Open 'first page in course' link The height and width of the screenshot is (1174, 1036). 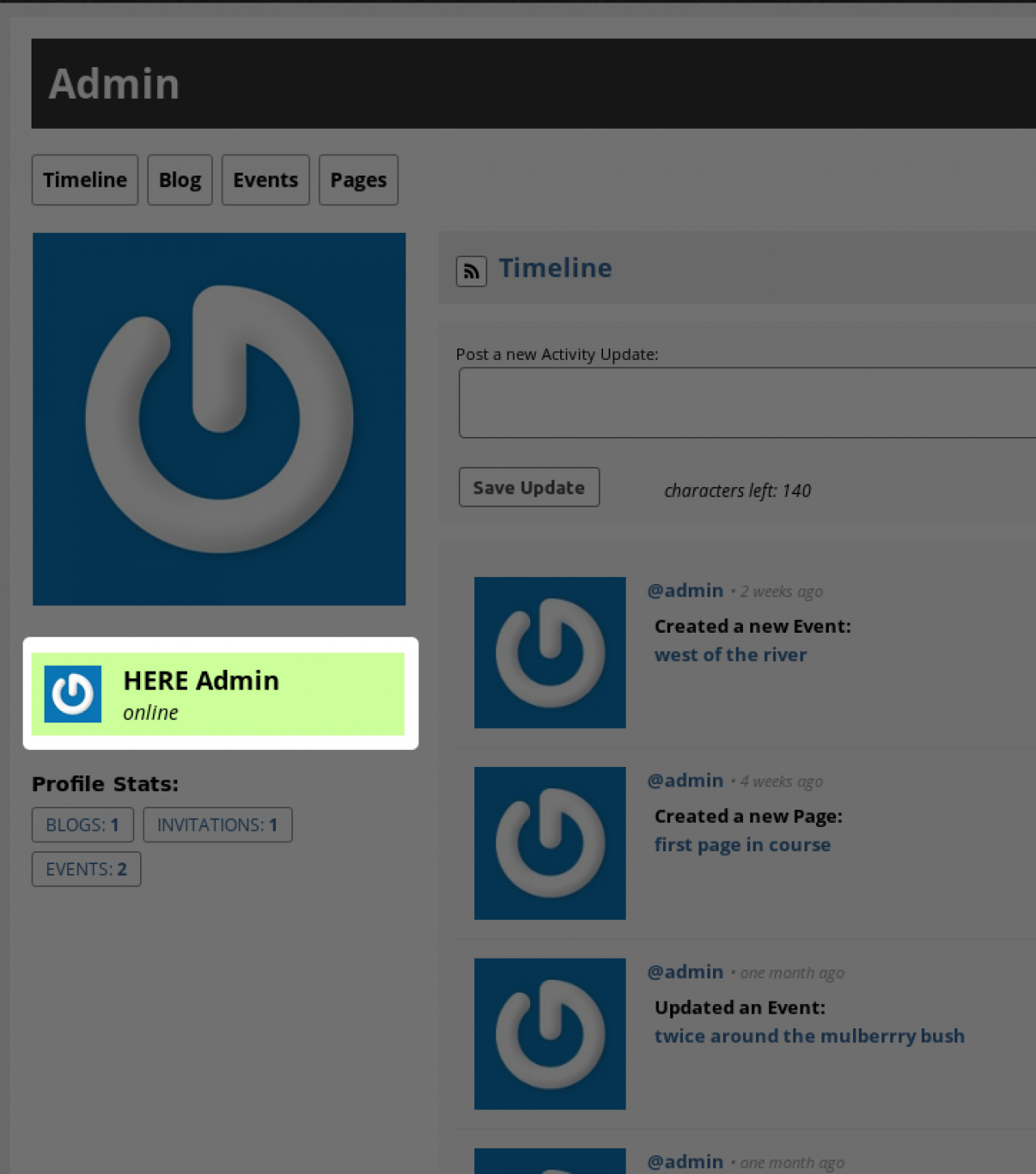(742, 845)
